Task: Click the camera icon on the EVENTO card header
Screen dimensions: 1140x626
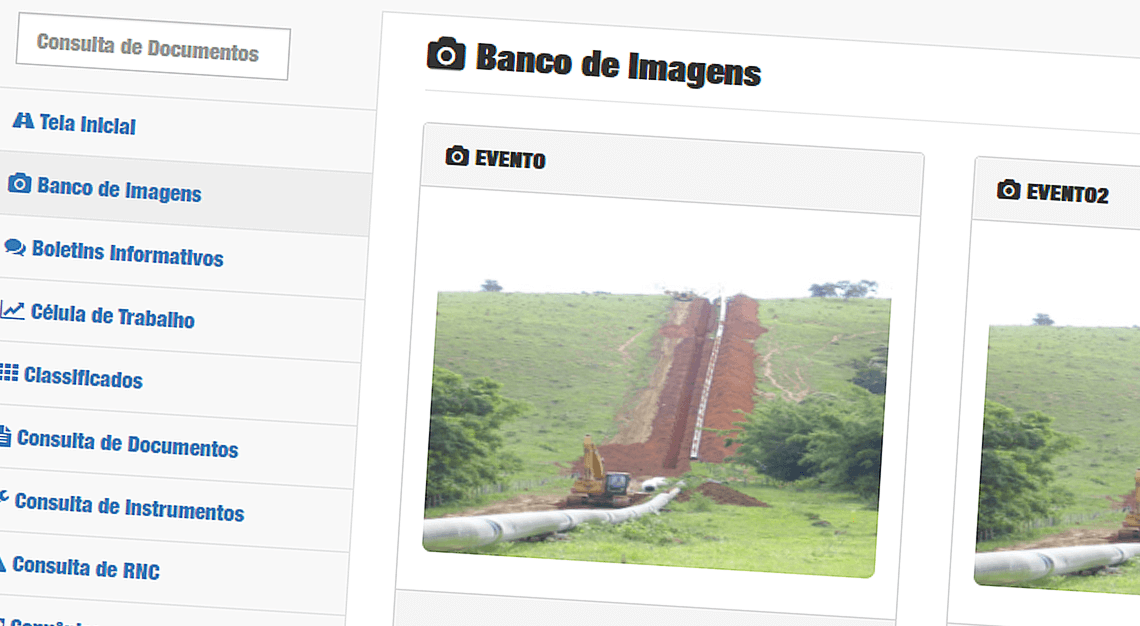Action: (457, 156)
